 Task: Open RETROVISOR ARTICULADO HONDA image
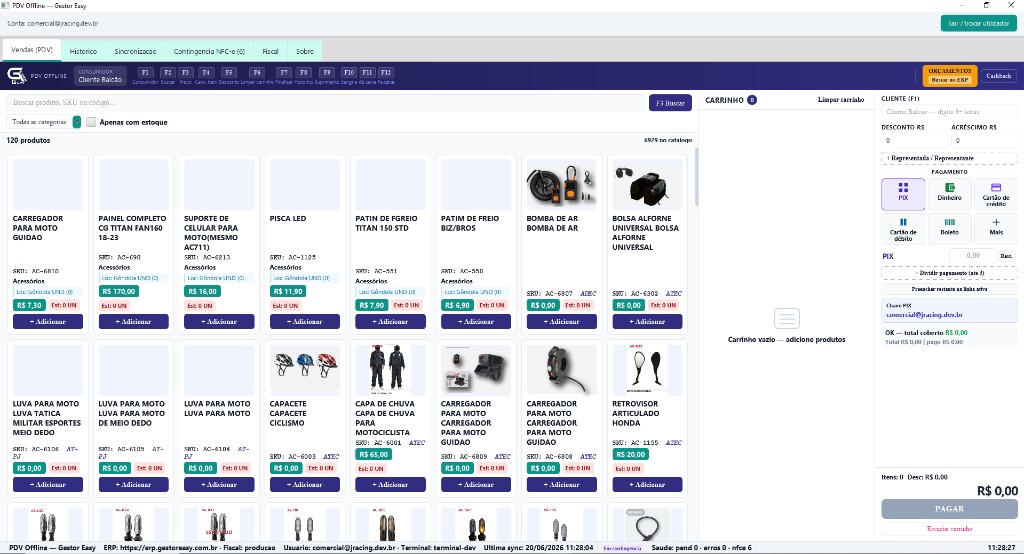(x=647, y=370)
